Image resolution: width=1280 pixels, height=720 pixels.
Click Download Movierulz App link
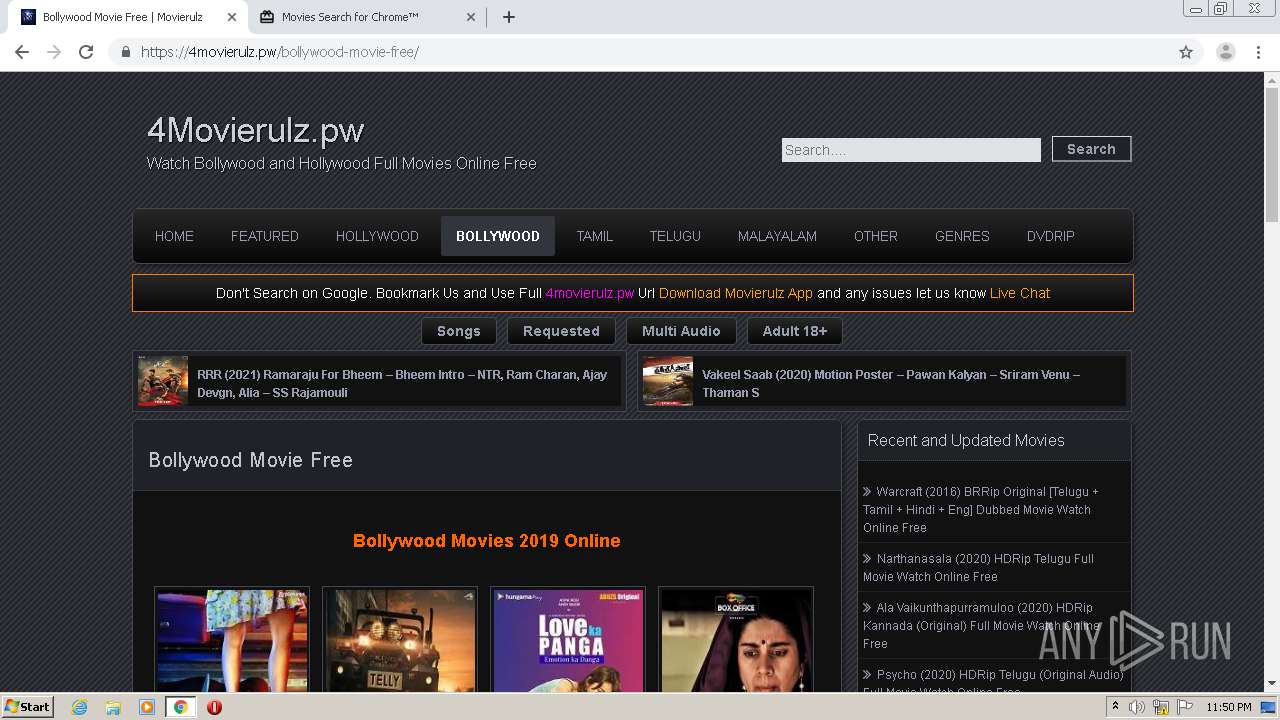(x=736, y=293)
